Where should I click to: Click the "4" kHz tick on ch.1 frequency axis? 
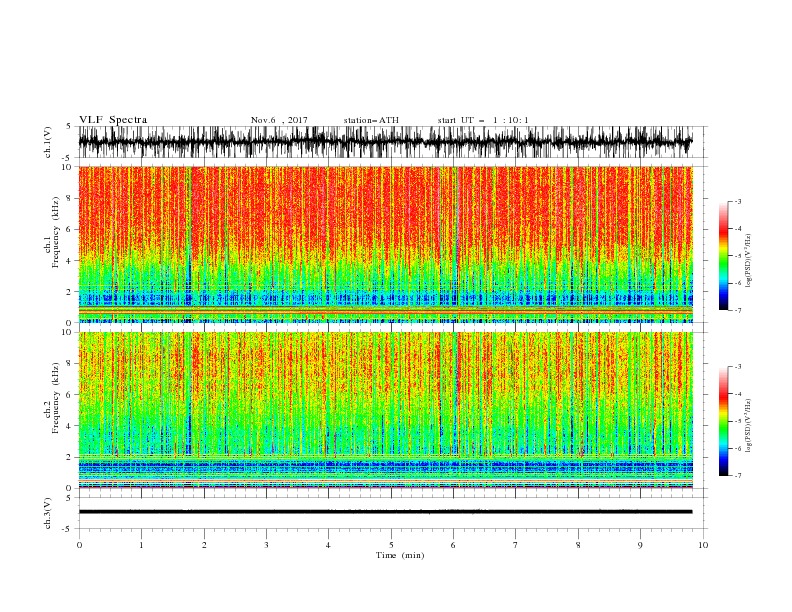pos(69,261)
